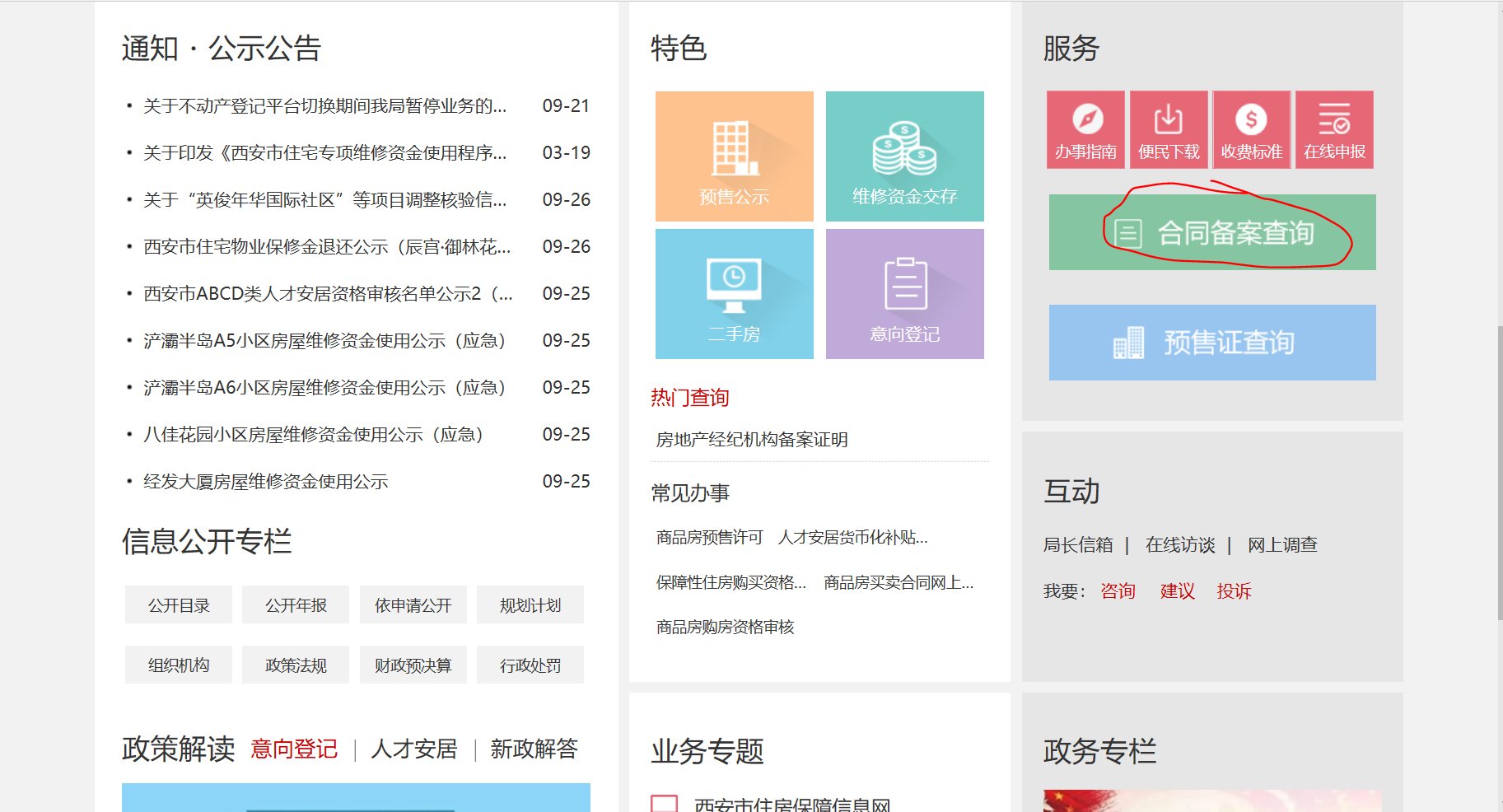1503x812 pixels.
Task: Open 在线申报 online filing icon
Action: (x=1333, y=128)
